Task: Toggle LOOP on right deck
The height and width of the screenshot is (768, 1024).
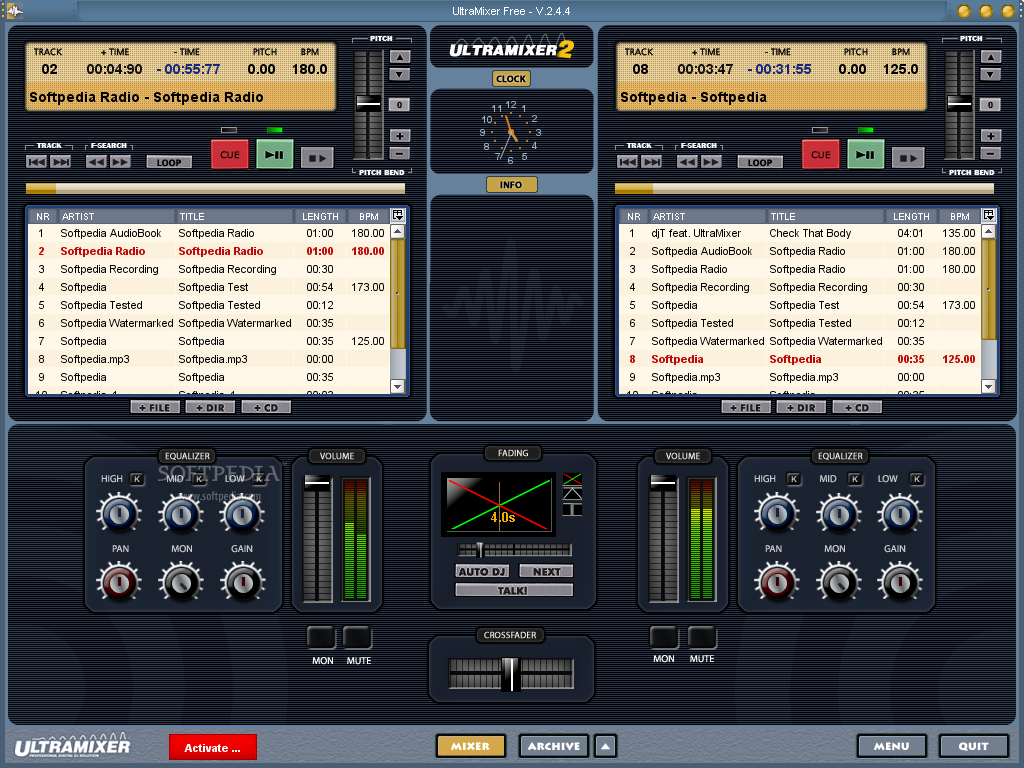Action: coord(760,162)
